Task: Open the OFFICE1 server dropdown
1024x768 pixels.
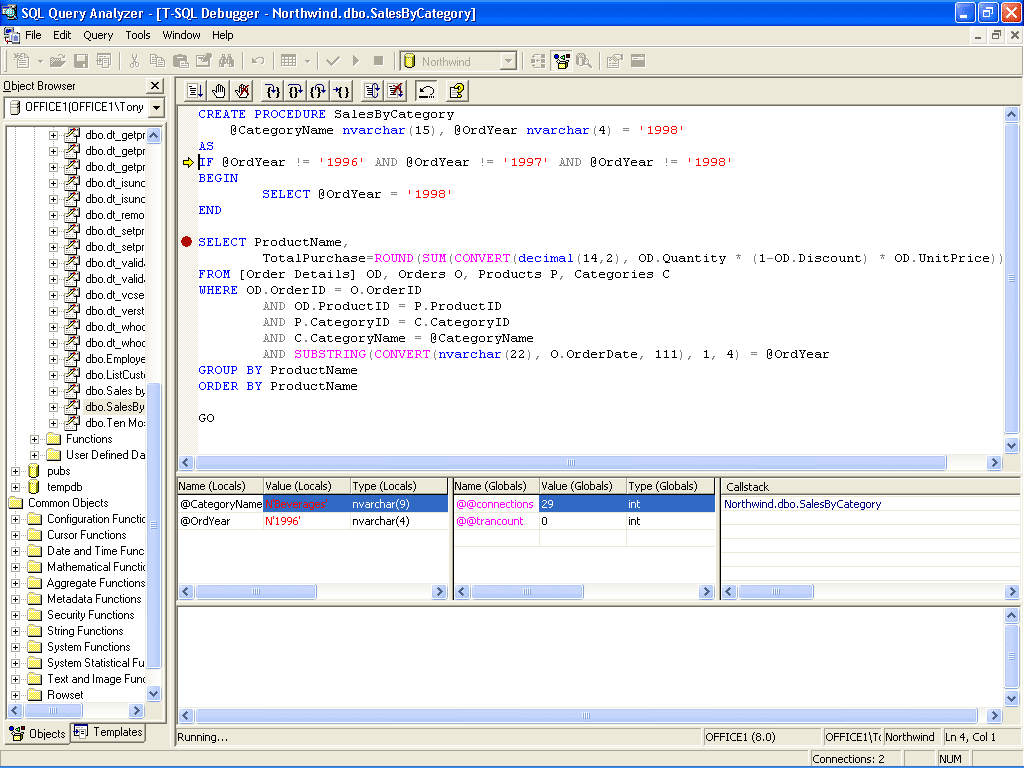Action: click(x=157, y=107)
